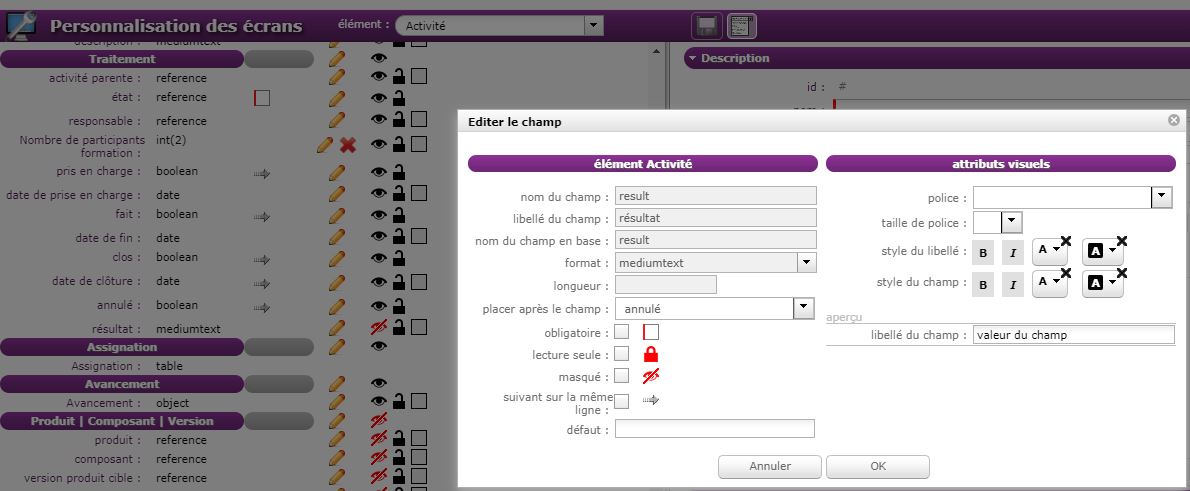The width and height of the screenshot is (1190, 491).
Task: Toggle italic for style du champ
Action: [1013, 286]
